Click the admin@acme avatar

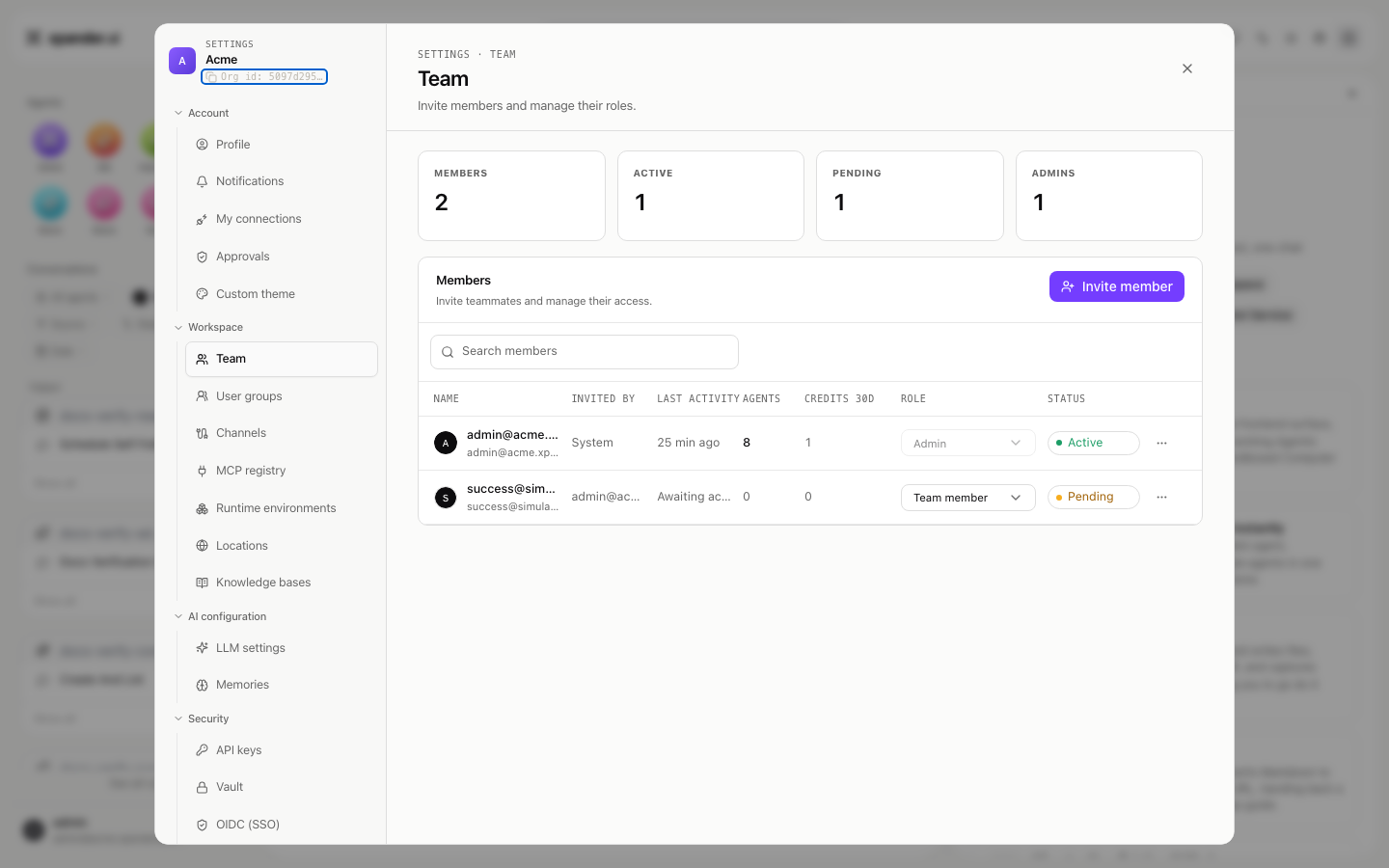446,443
